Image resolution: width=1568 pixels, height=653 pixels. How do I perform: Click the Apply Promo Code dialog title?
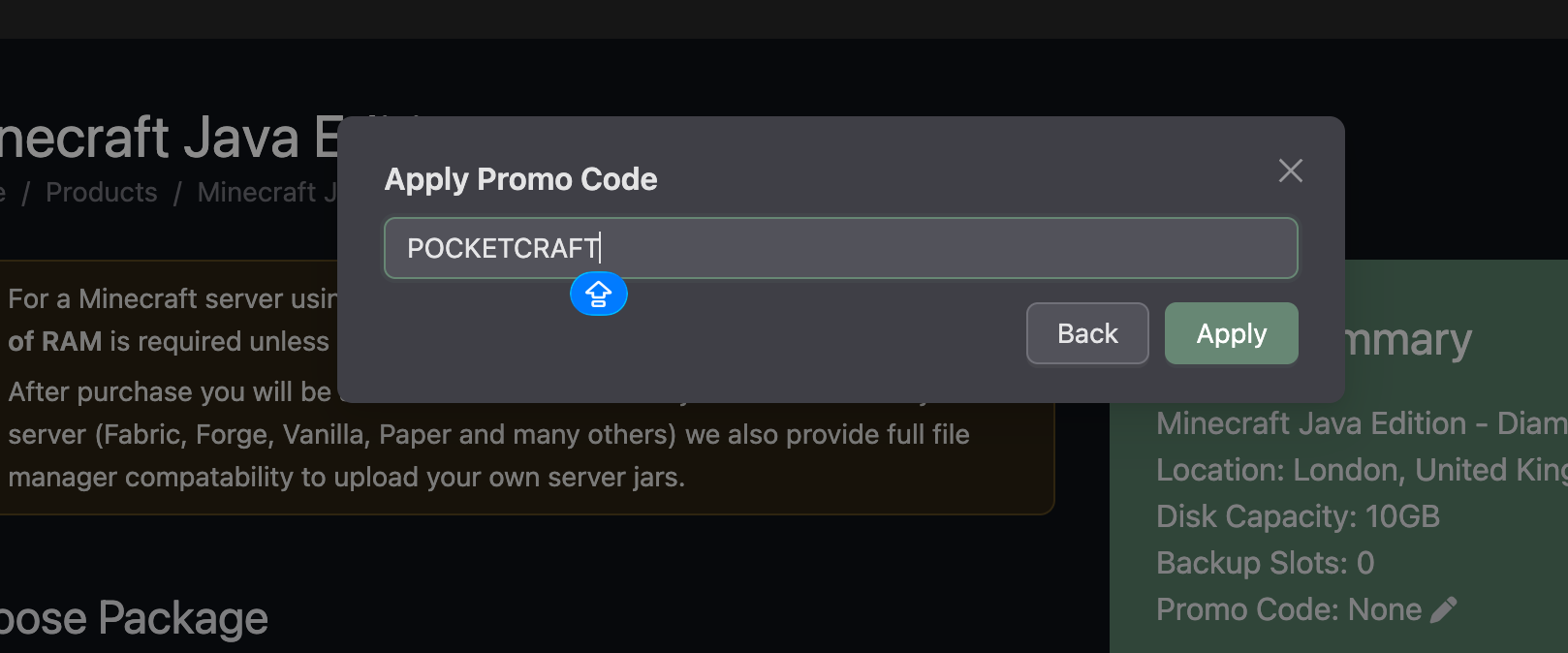[x=520, y=178]
